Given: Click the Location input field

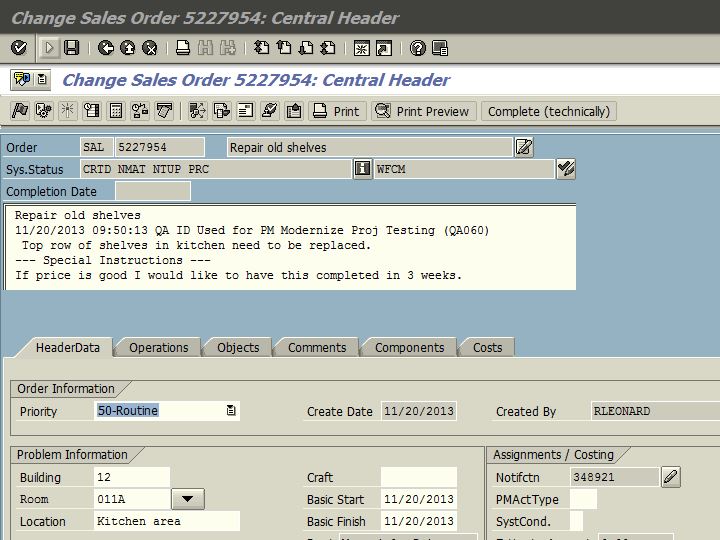Looking at the screenshot, I should click(166, 521).
